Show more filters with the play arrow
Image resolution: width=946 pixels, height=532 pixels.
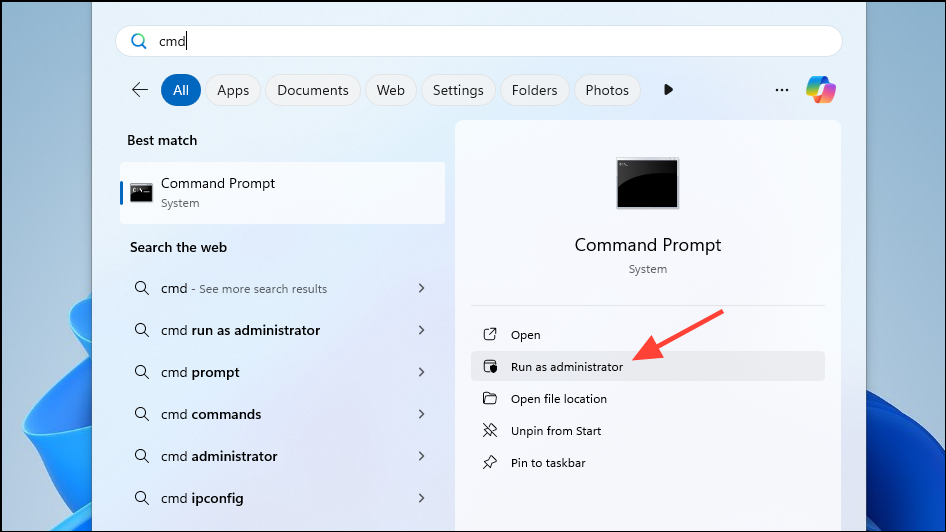[668, 90]
